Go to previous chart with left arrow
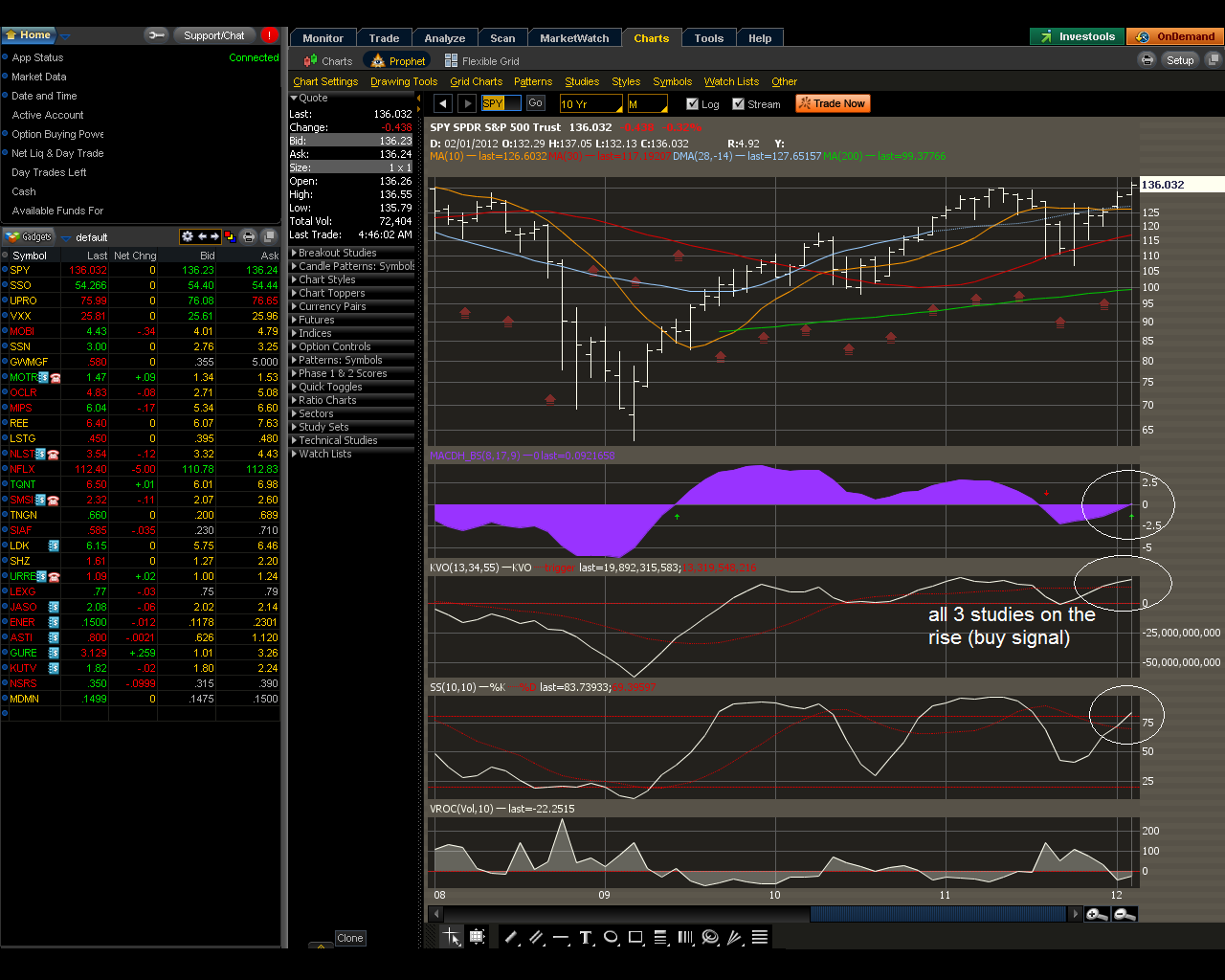 (x=441, y=103)
